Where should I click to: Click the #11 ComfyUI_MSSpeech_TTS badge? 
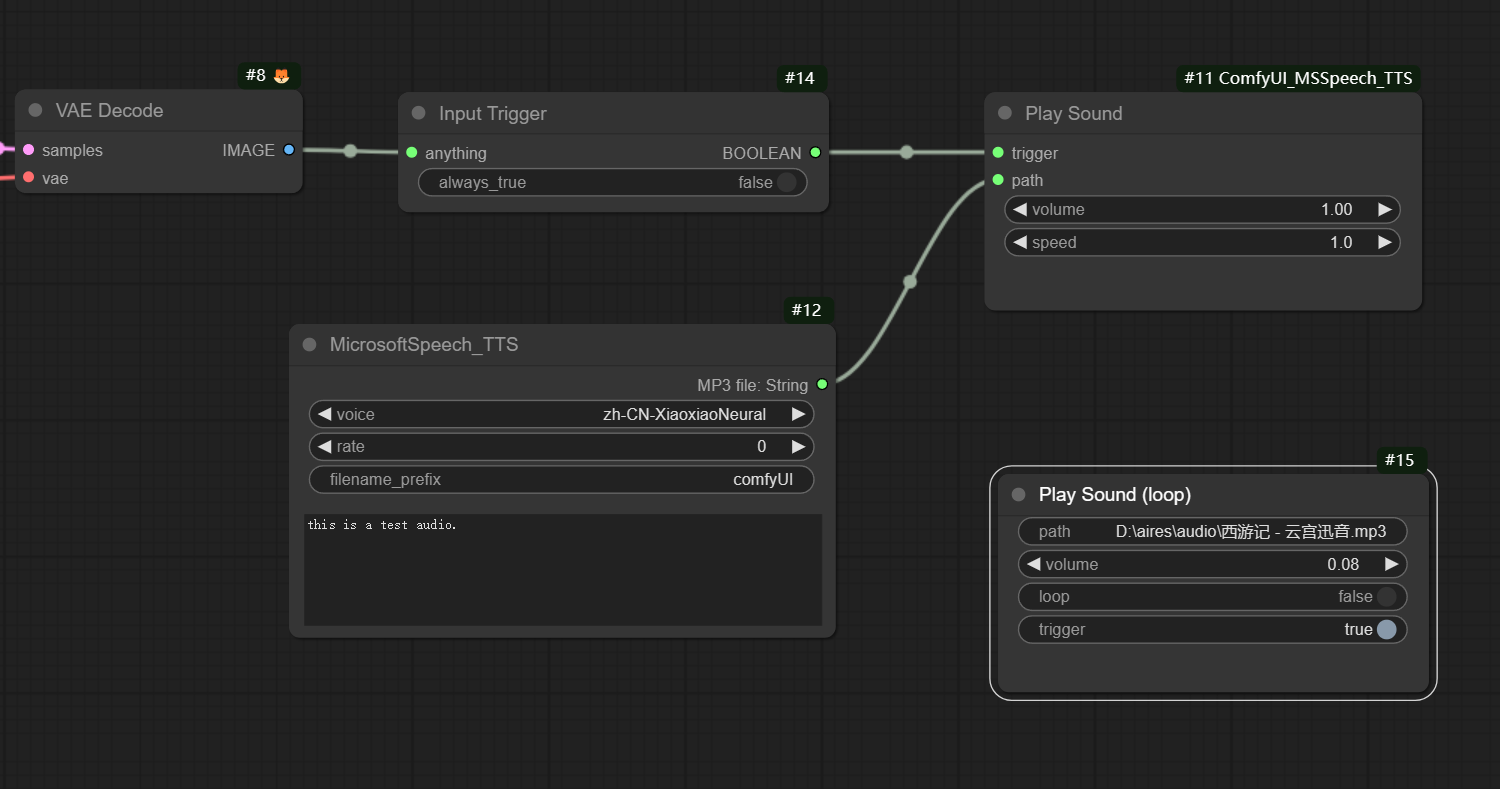pyautogui.click(x=1298, y=78)
